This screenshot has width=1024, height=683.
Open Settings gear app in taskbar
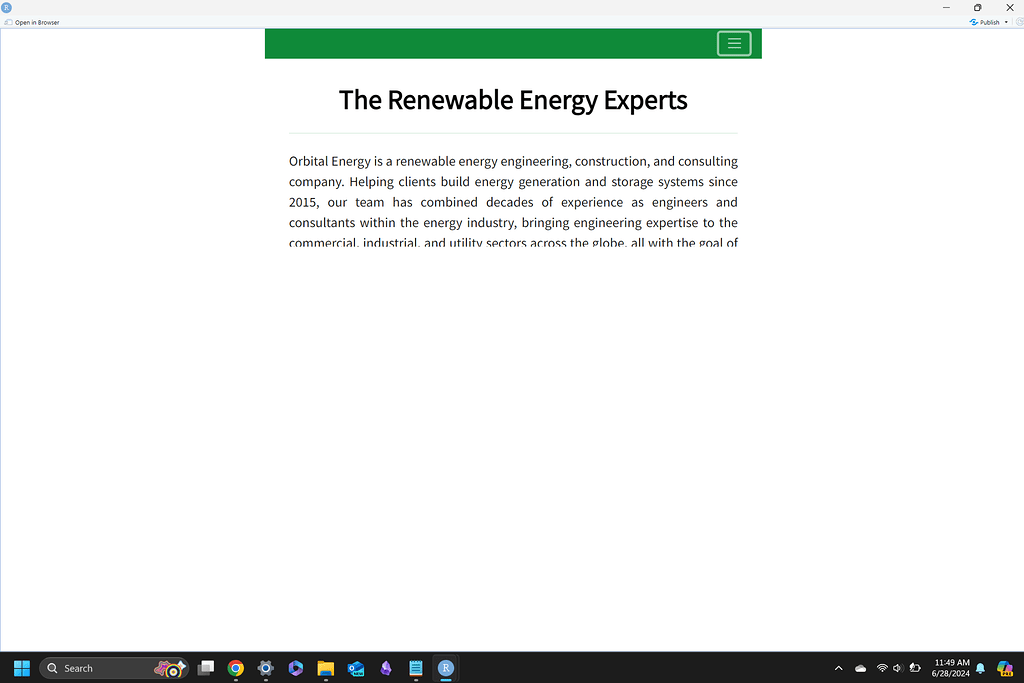click(266, 668)
